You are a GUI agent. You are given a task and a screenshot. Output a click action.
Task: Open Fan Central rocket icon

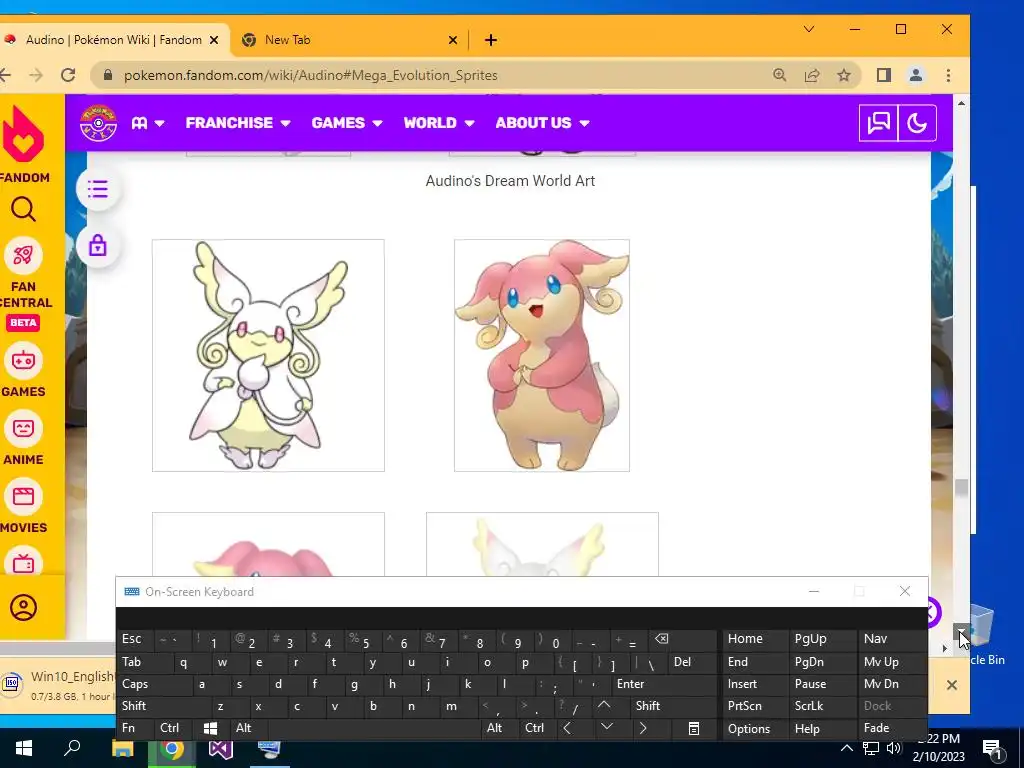24,255
